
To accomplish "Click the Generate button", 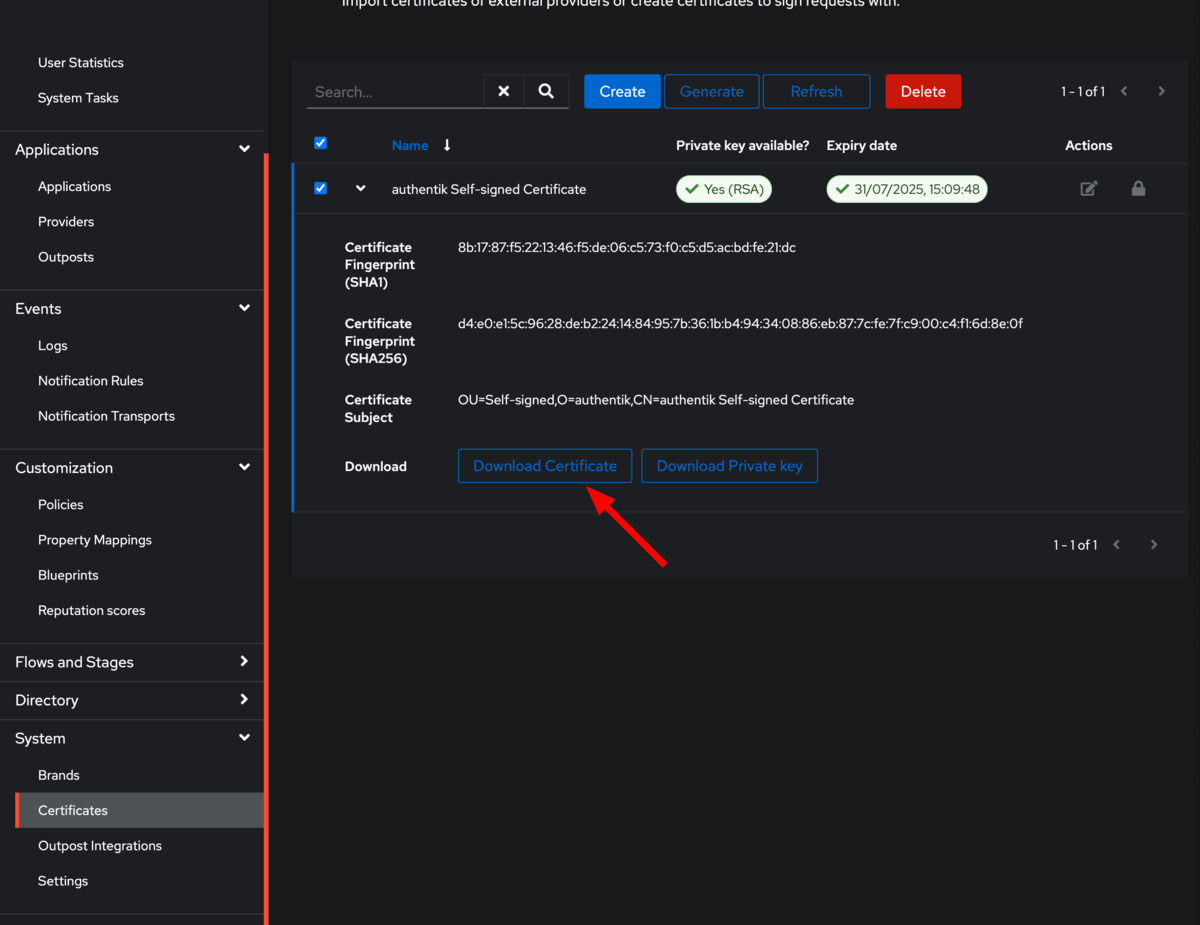I will pos(712,91).
